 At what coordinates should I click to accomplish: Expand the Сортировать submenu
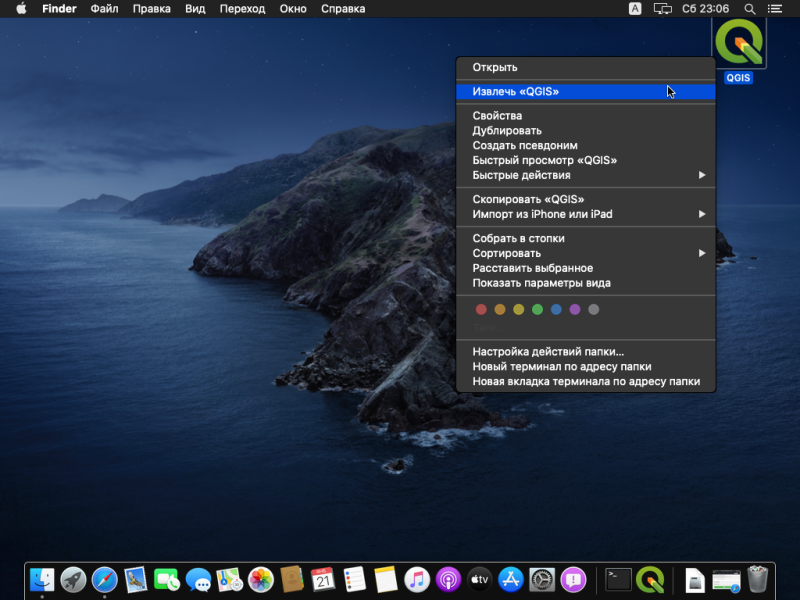[x=586, y=254]
